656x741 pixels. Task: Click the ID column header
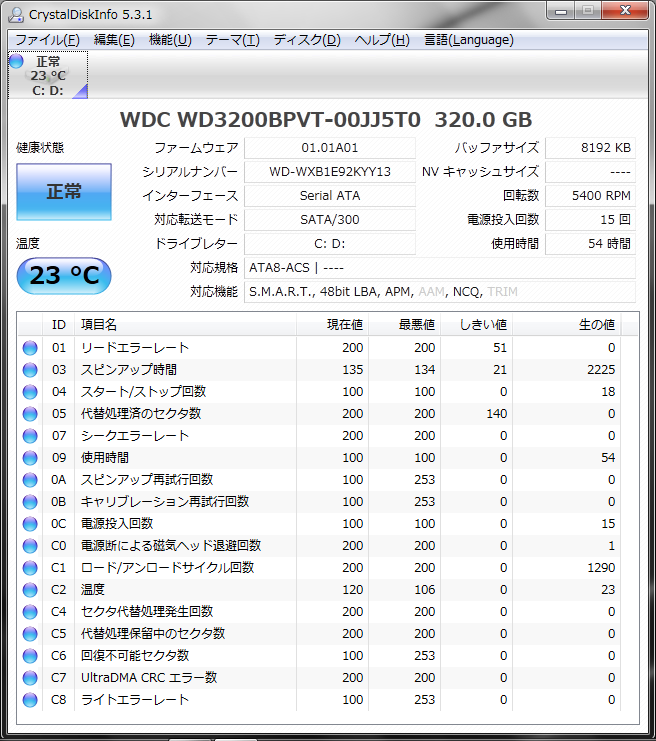(59, 325)
